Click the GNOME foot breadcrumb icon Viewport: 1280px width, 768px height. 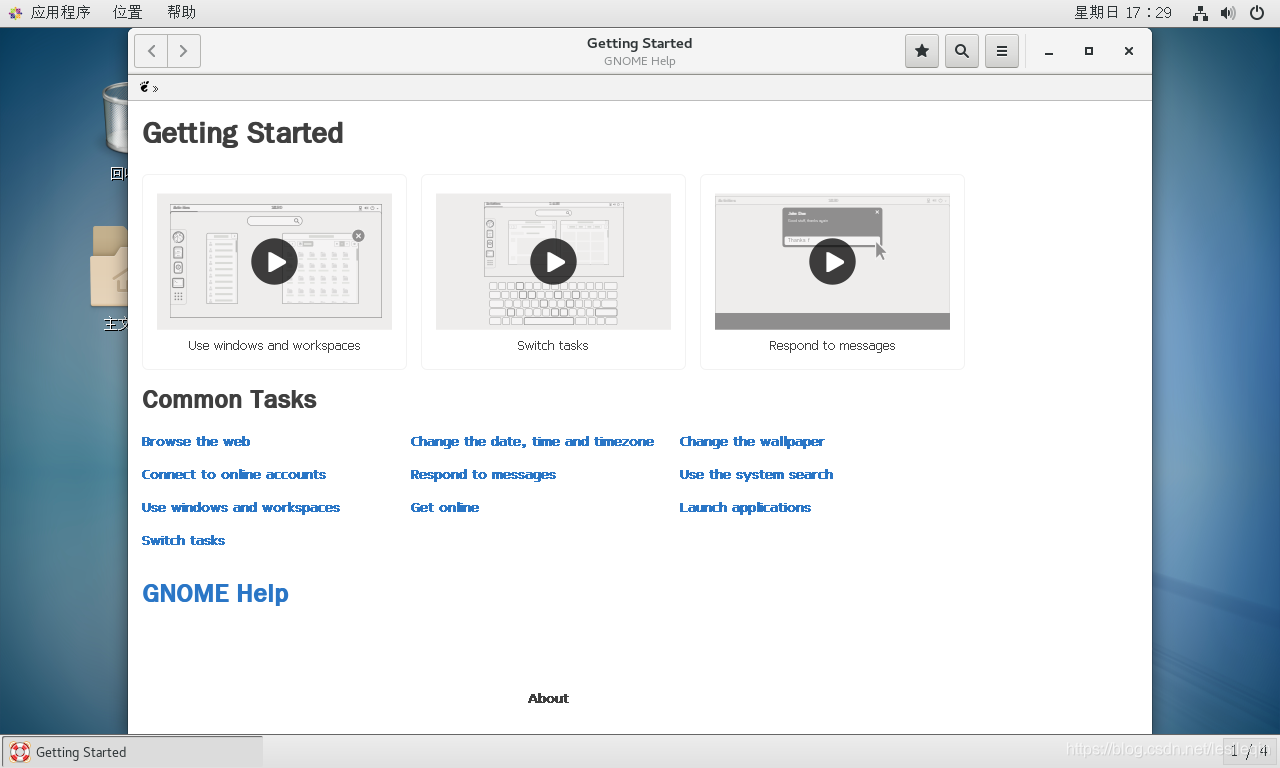(x=145, y=88)
